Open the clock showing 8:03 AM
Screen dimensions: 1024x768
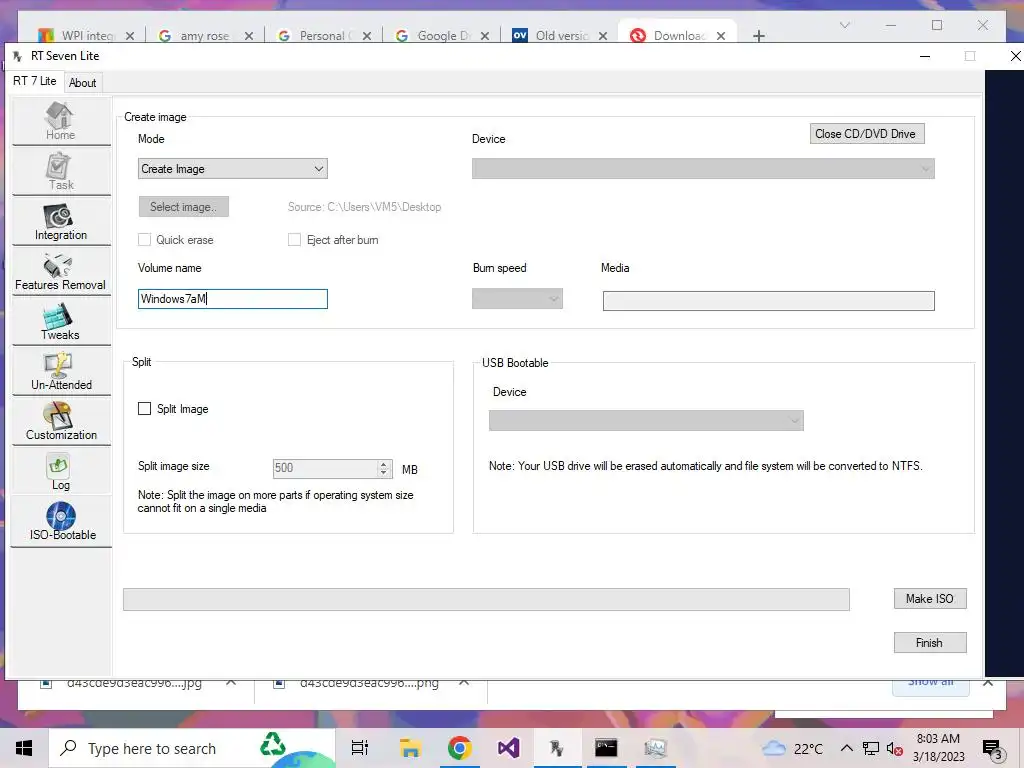click(938, 748)
